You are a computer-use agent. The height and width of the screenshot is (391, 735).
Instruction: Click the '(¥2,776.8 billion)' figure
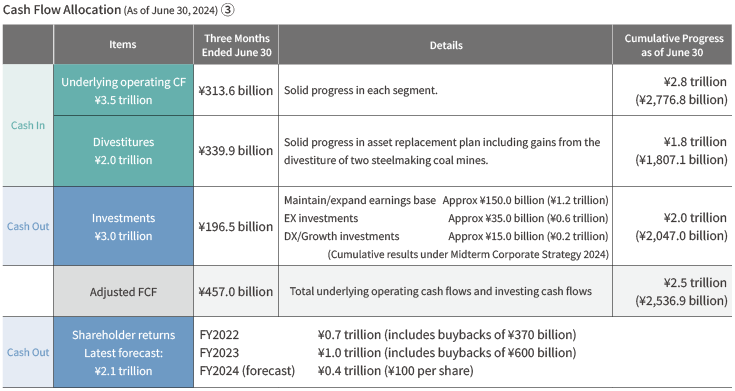click(682, 99)
